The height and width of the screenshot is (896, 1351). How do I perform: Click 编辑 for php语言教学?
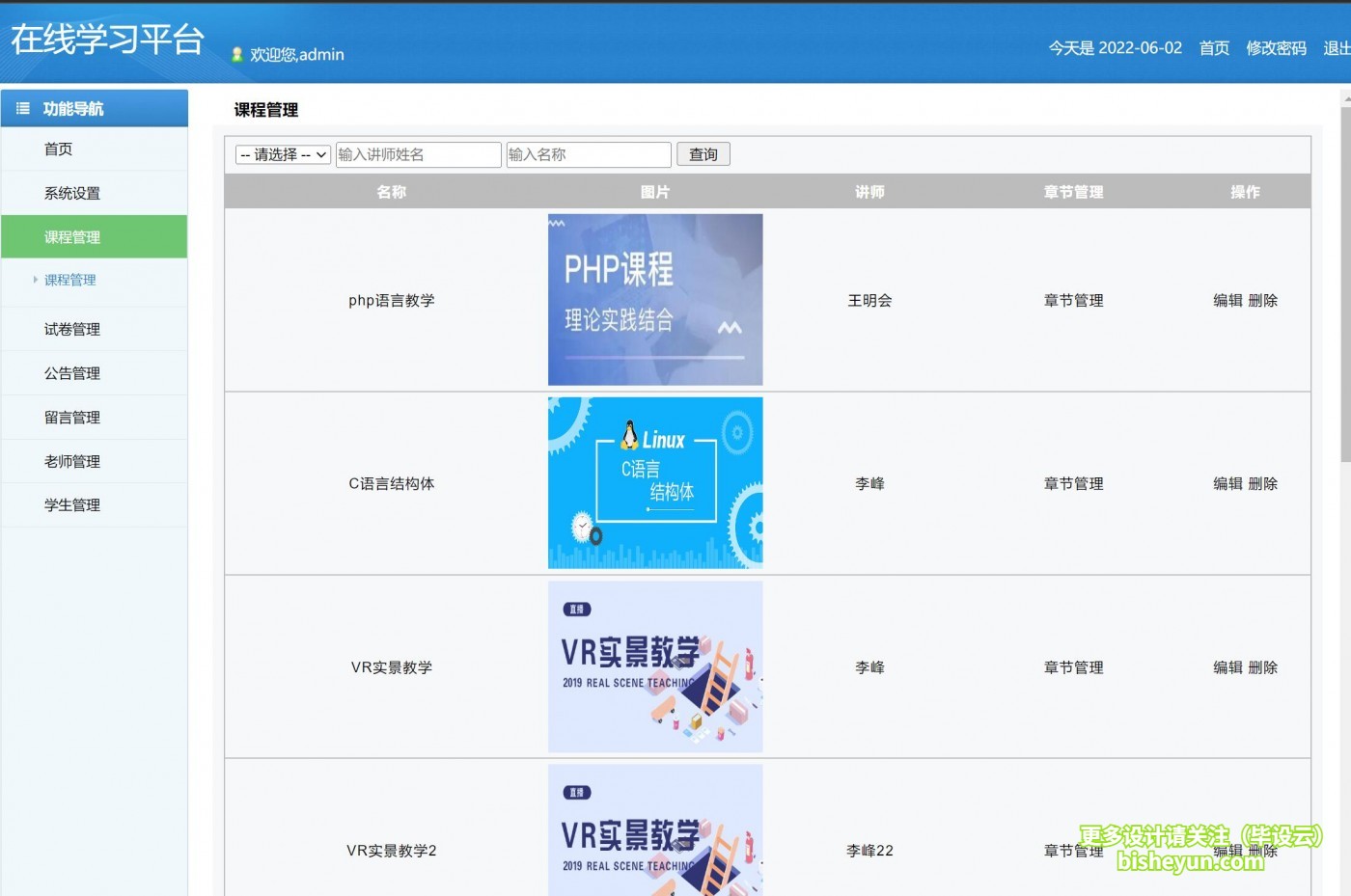click(1227, 301)
